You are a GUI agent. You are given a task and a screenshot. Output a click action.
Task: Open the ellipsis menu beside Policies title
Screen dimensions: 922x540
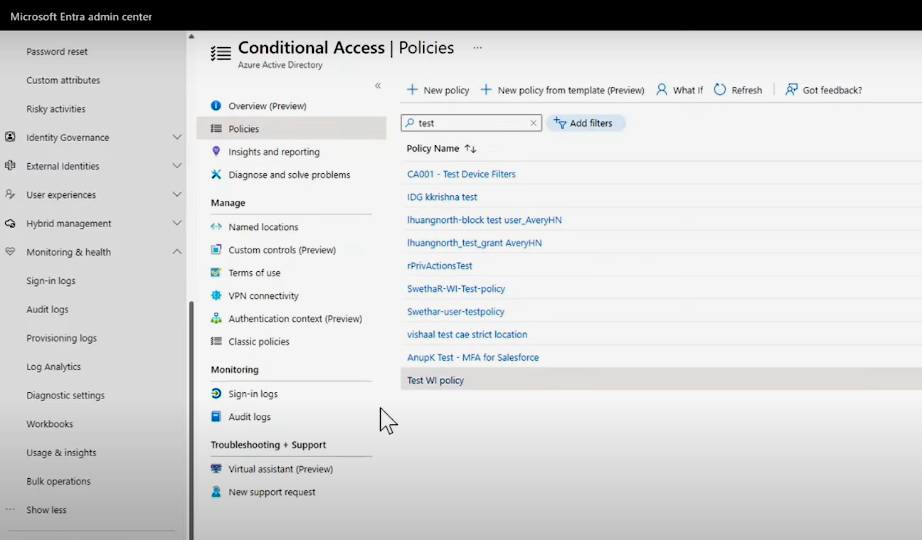477,48
